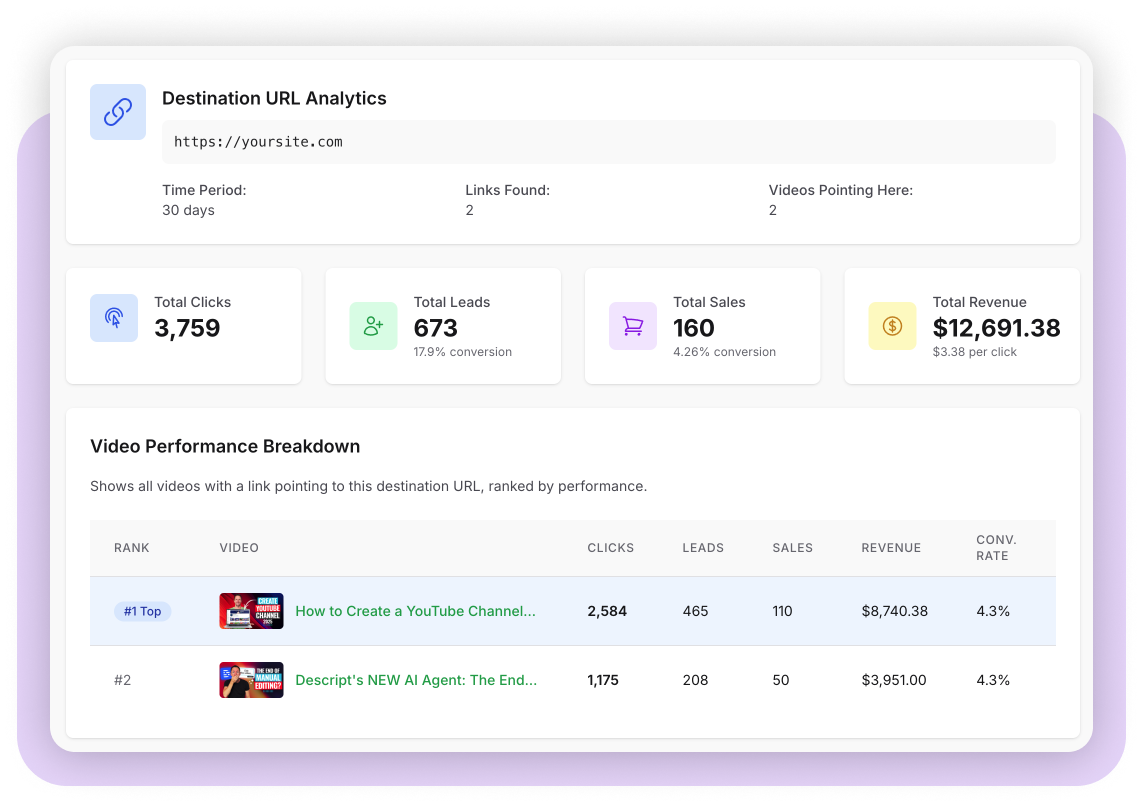The height and width of the screenshot is (806, 1143).
Task: Sort by the CLICKS column header
Action: 611,547
